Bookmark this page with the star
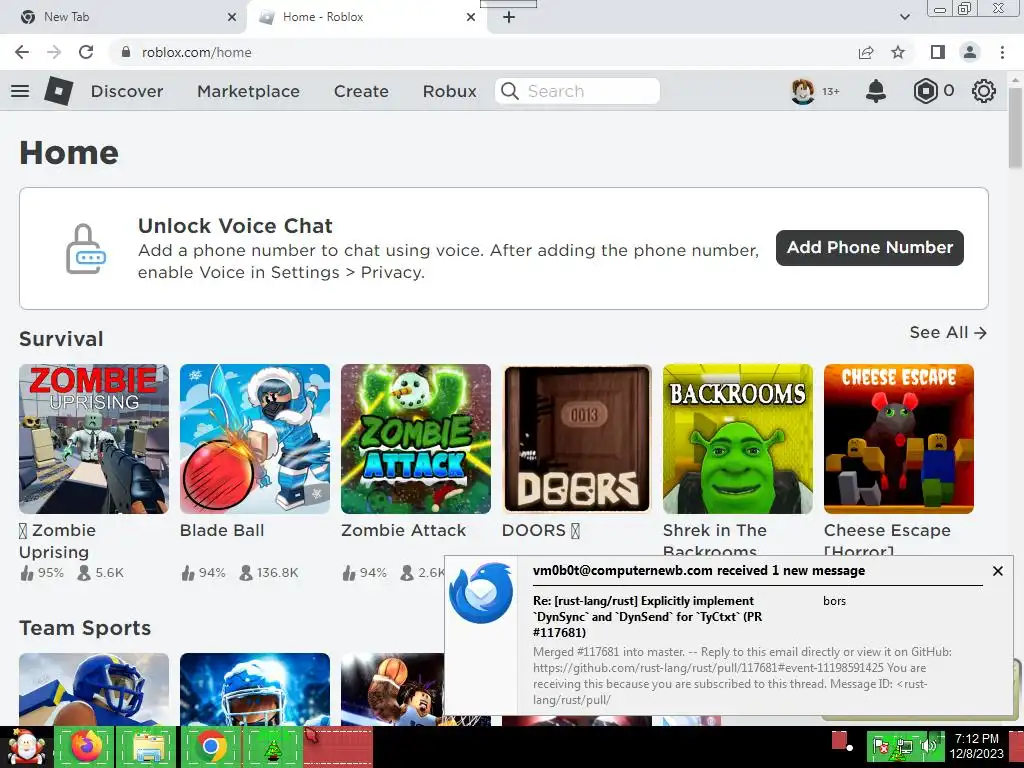 click(898, 52)
